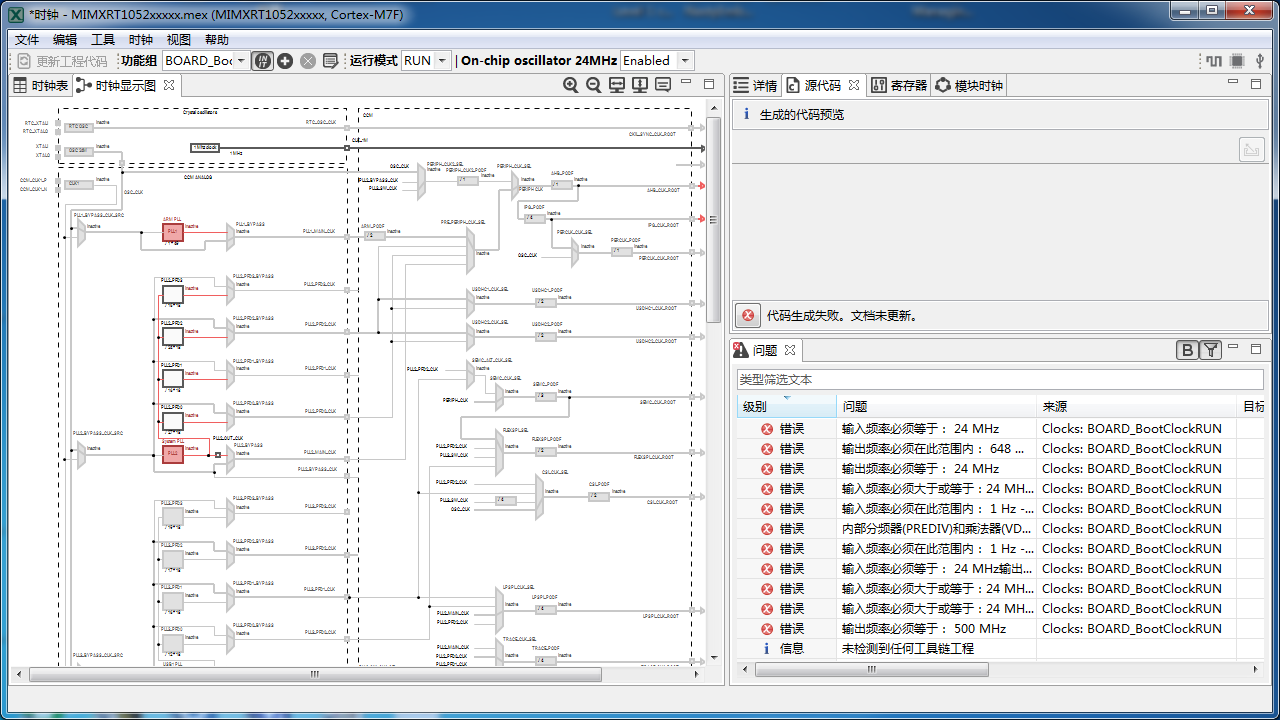Switch to the 时钟表 clock table tab
The width and height of the screenshot is (1280, 720).
pos(41,86)
